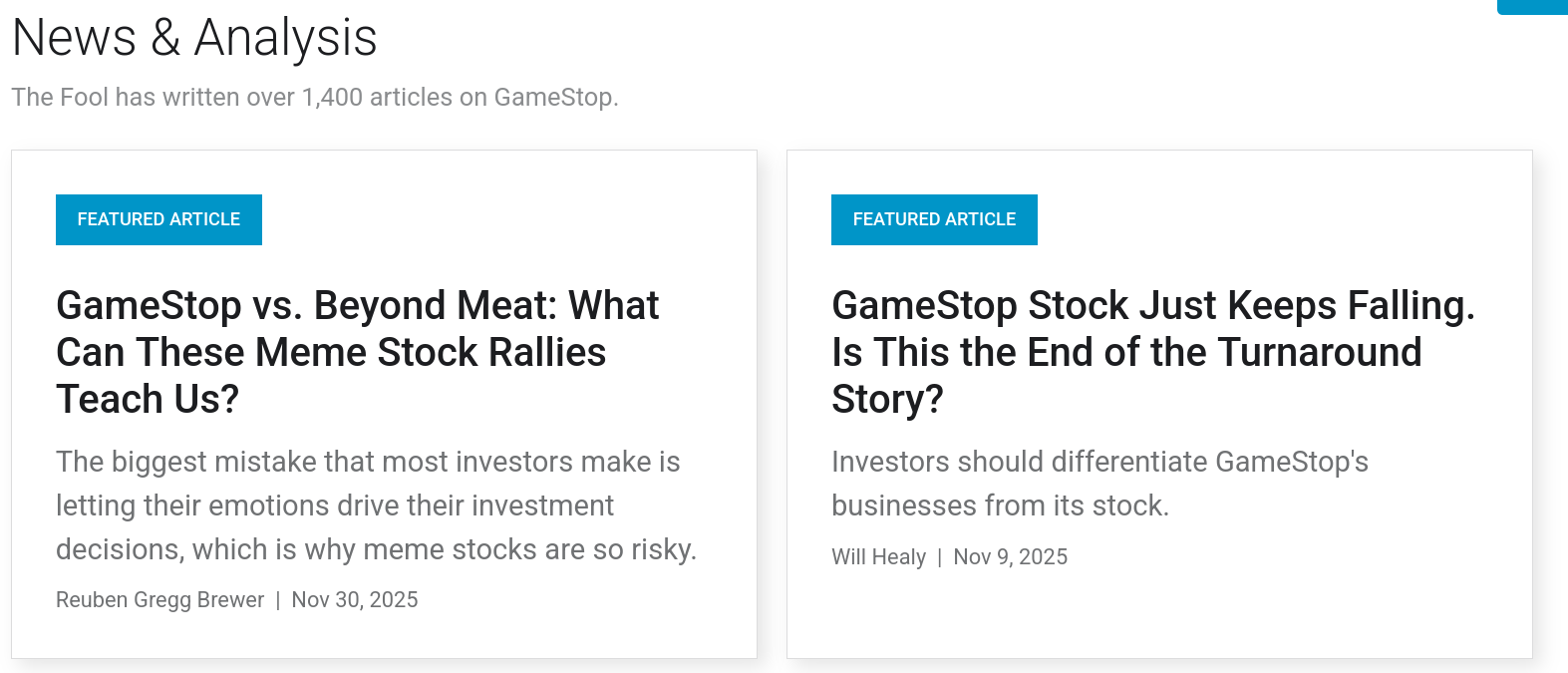The height and width of the screenshot is (673, 1568).
Task: Click 'Teach Us?' on the left headline's last line
Action: [x=148, y=399]
